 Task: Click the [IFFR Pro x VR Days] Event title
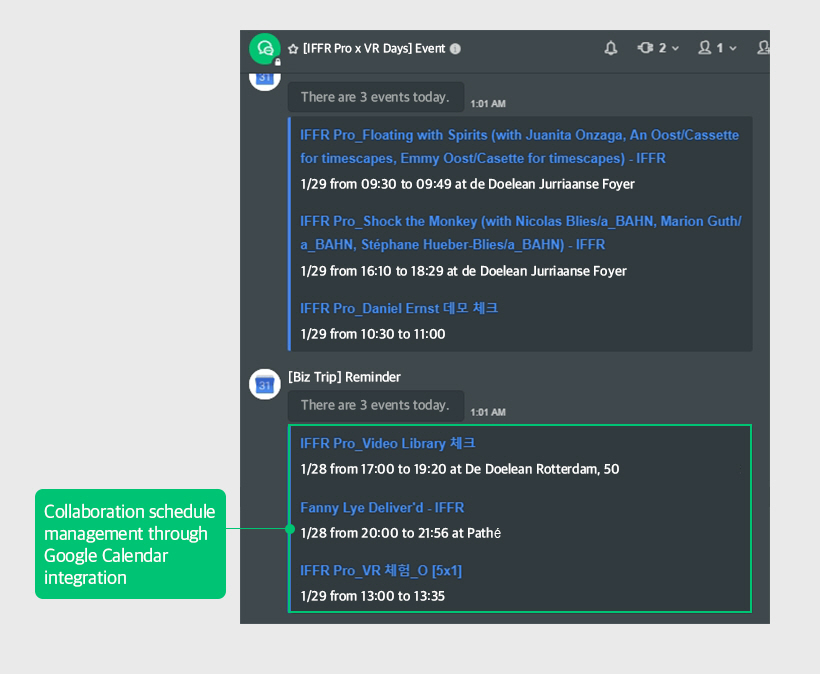[374, 49]
